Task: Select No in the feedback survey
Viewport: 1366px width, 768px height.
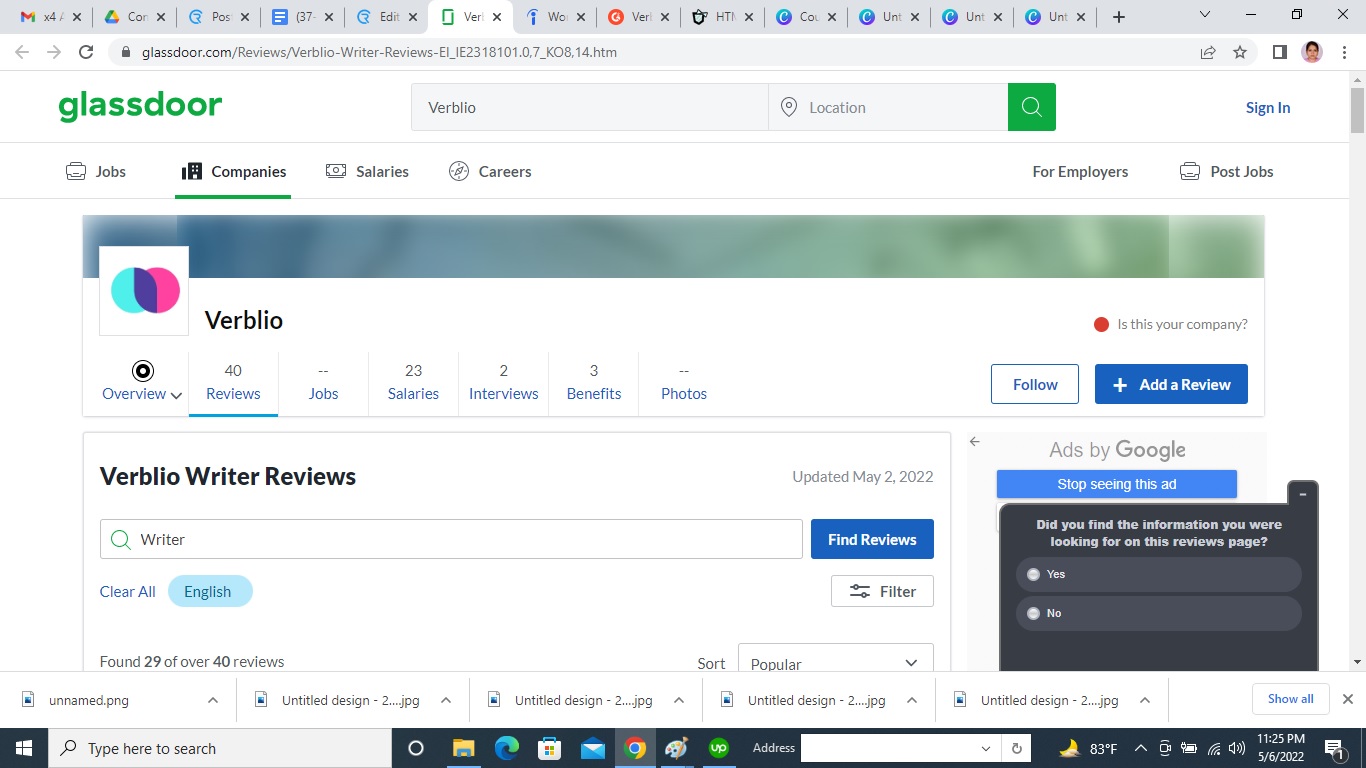Action: coord(1159,613)
